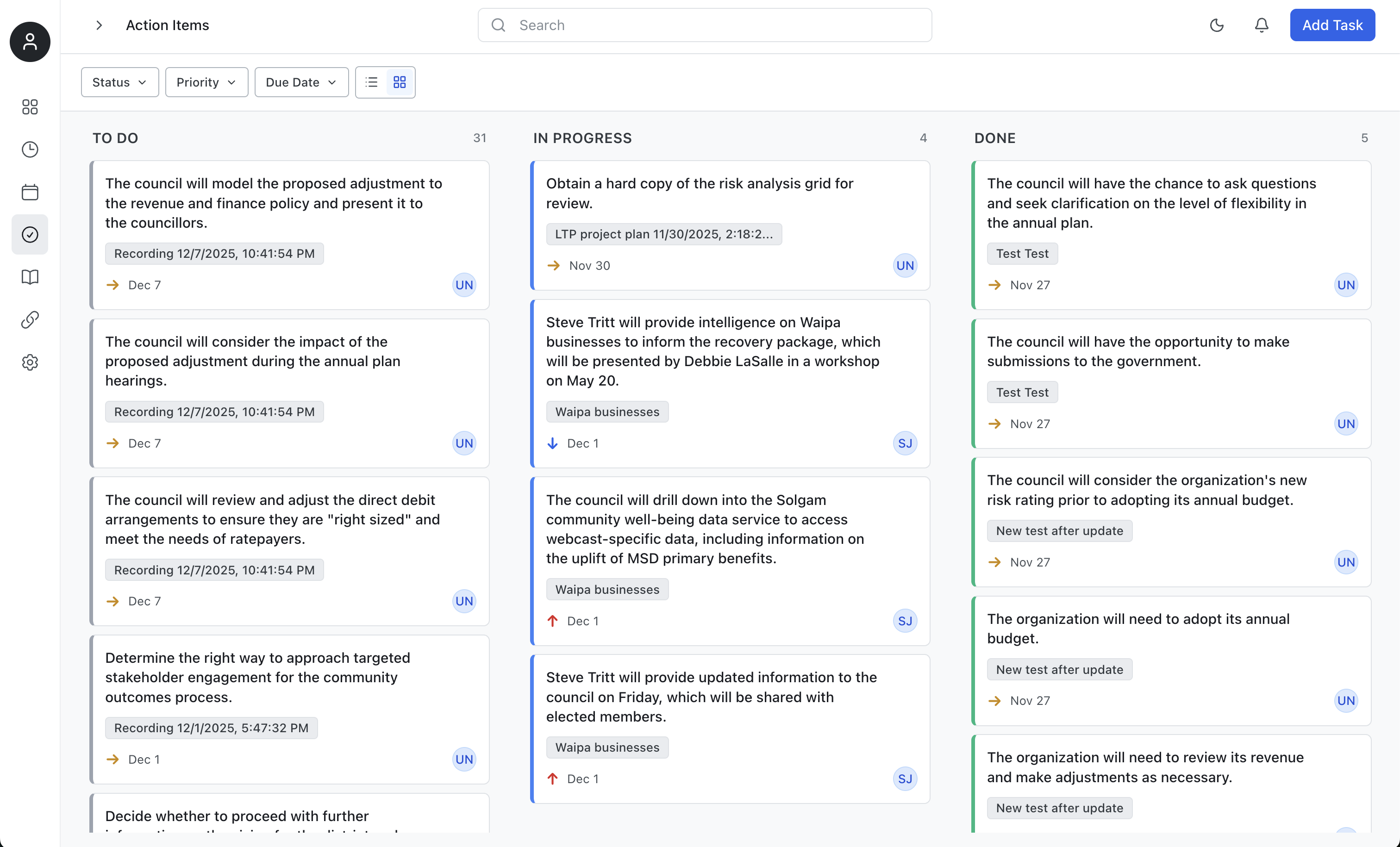This screenshot has height=847, width=1400.
Task: Click the Waipa businesses tag on May 20 card
Action: [607, 412]
